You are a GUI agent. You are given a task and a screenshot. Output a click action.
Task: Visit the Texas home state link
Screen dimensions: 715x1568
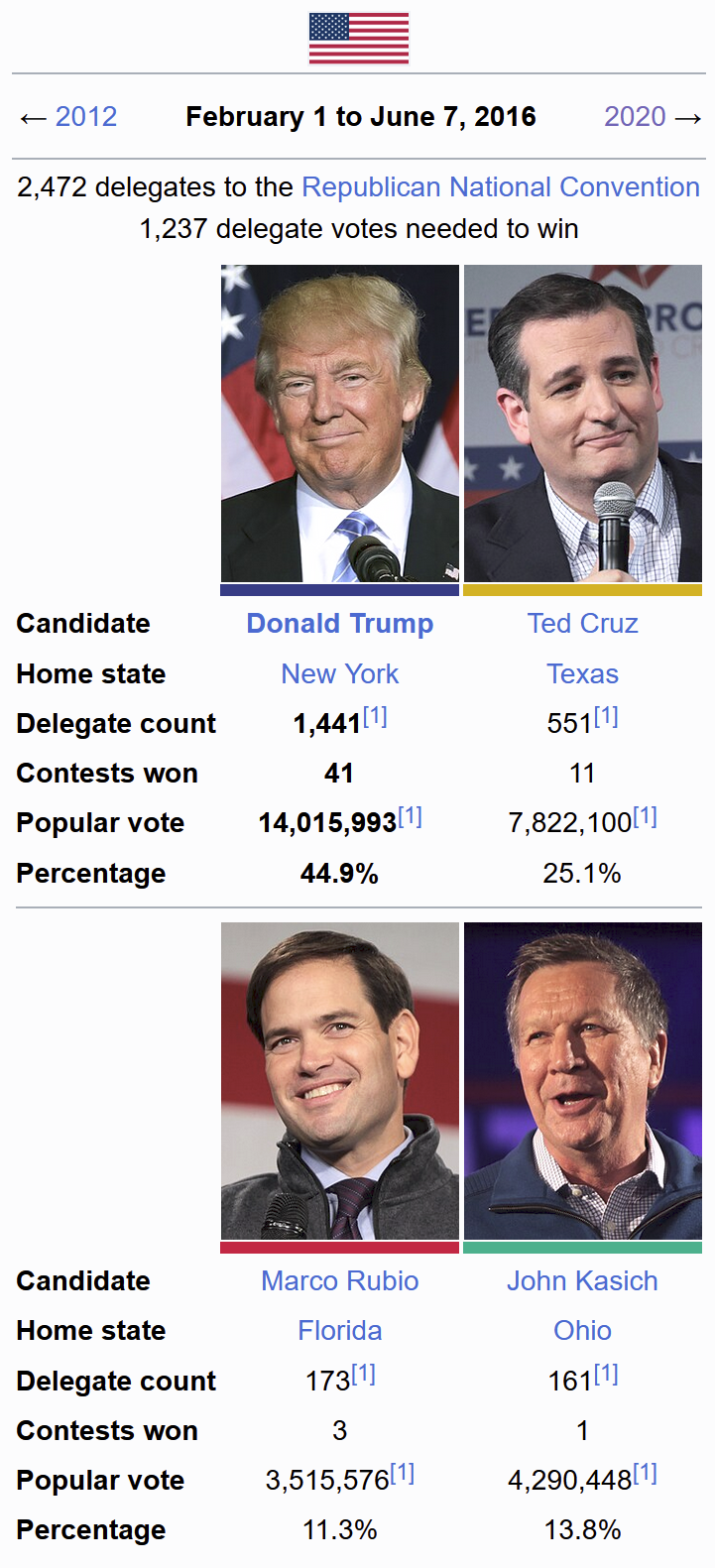tap(583, 674)
